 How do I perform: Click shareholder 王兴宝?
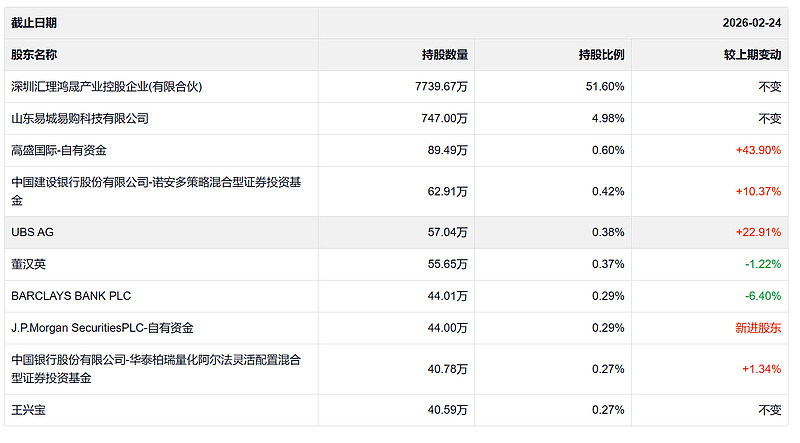[x=29, y=410]
